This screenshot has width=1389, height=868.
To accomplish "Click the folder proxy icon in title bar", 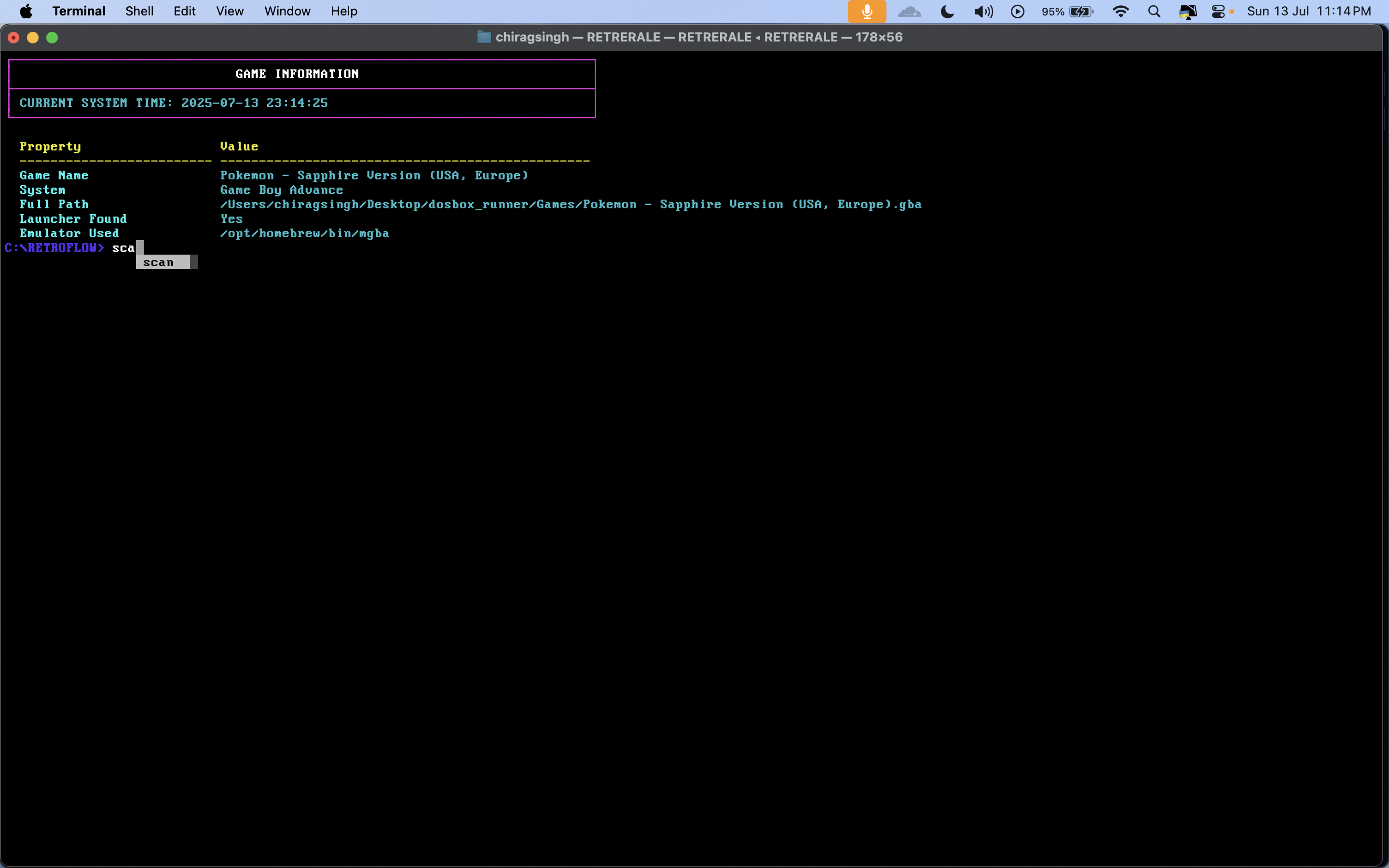I will pyautogui.click(x=484, y=37).
